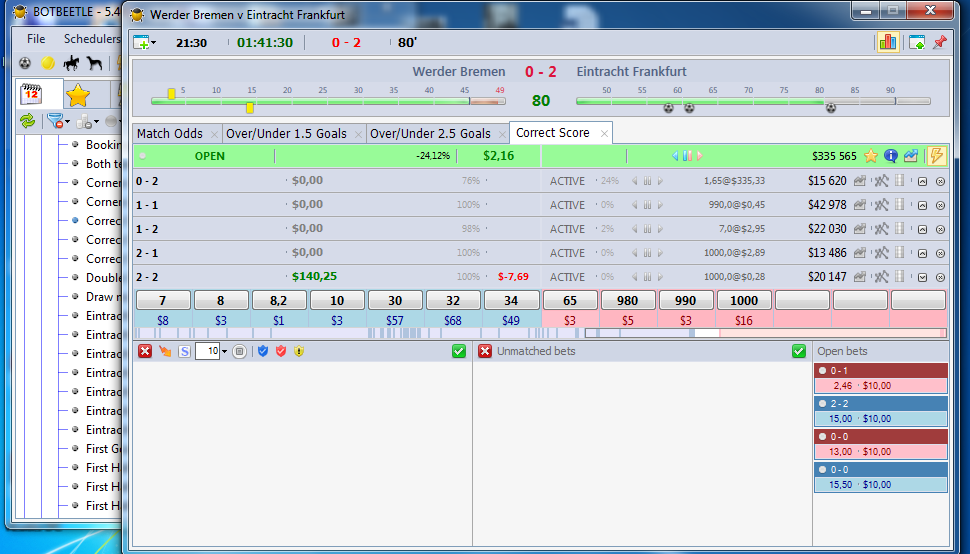Click the detach window icon beside the pin
The width and height of the screenshot is (970, 554).
(x=917, y=42)
